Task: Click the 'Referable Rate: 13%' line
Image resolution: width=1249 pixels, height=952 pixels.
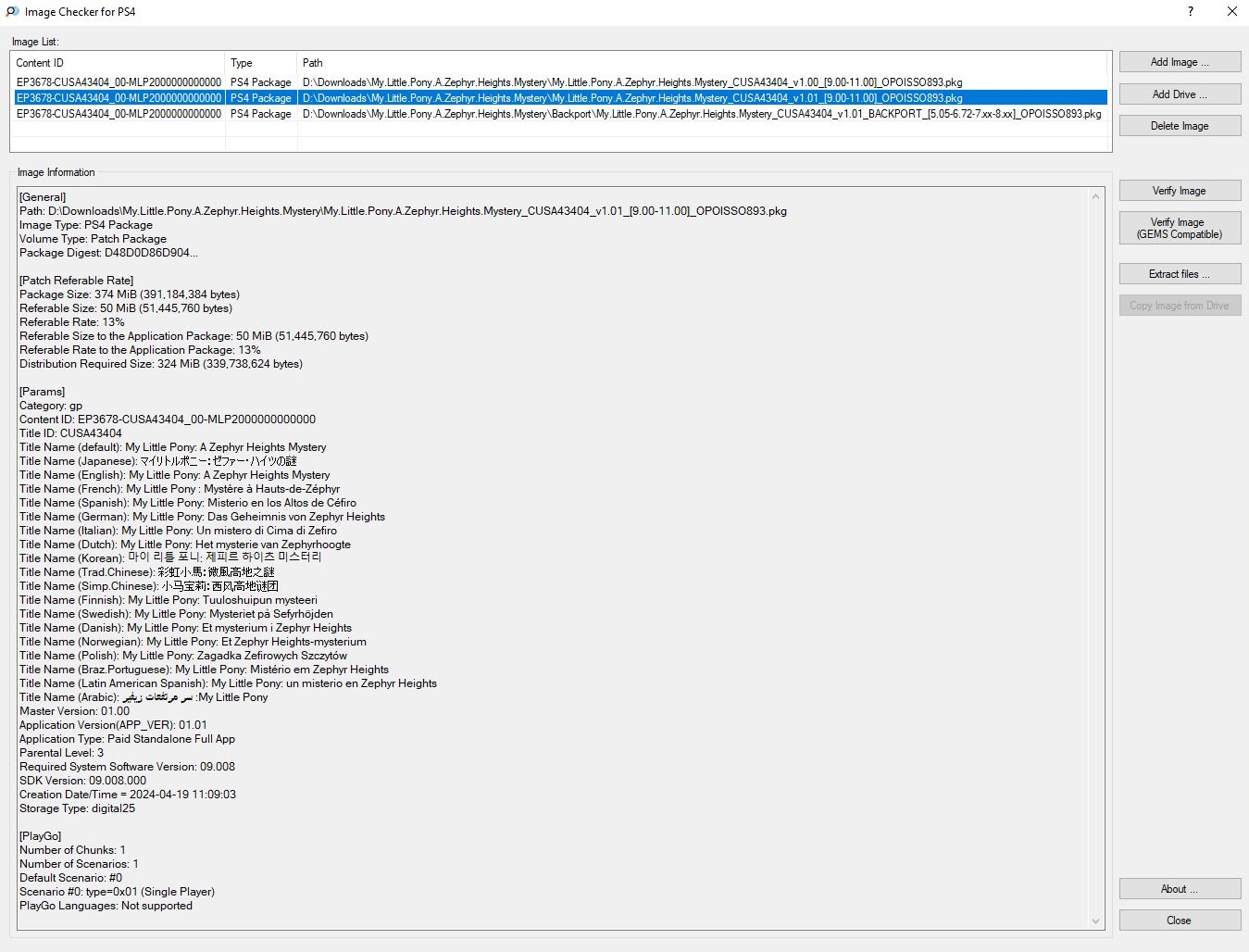Action: click(x=72, y=322)
